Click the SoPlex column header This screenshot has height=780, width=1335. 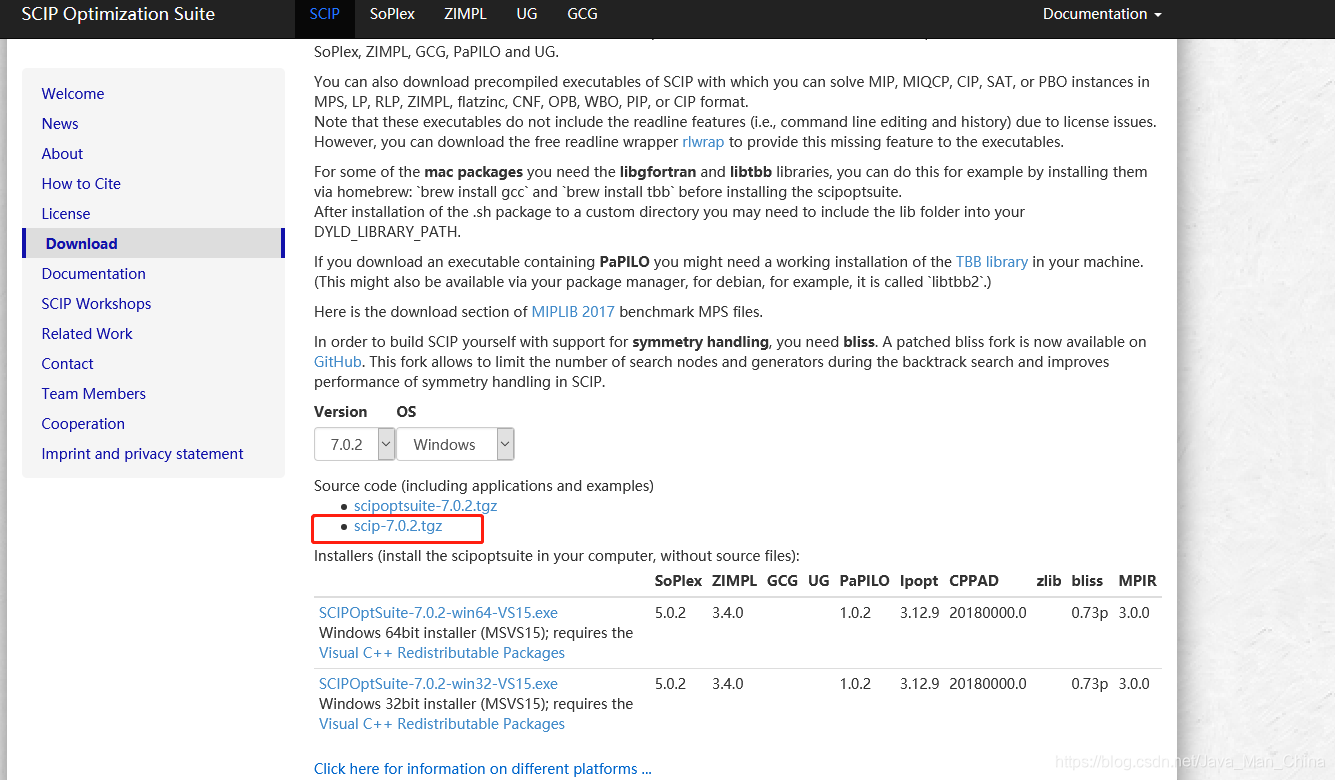[x=678, y=581]
